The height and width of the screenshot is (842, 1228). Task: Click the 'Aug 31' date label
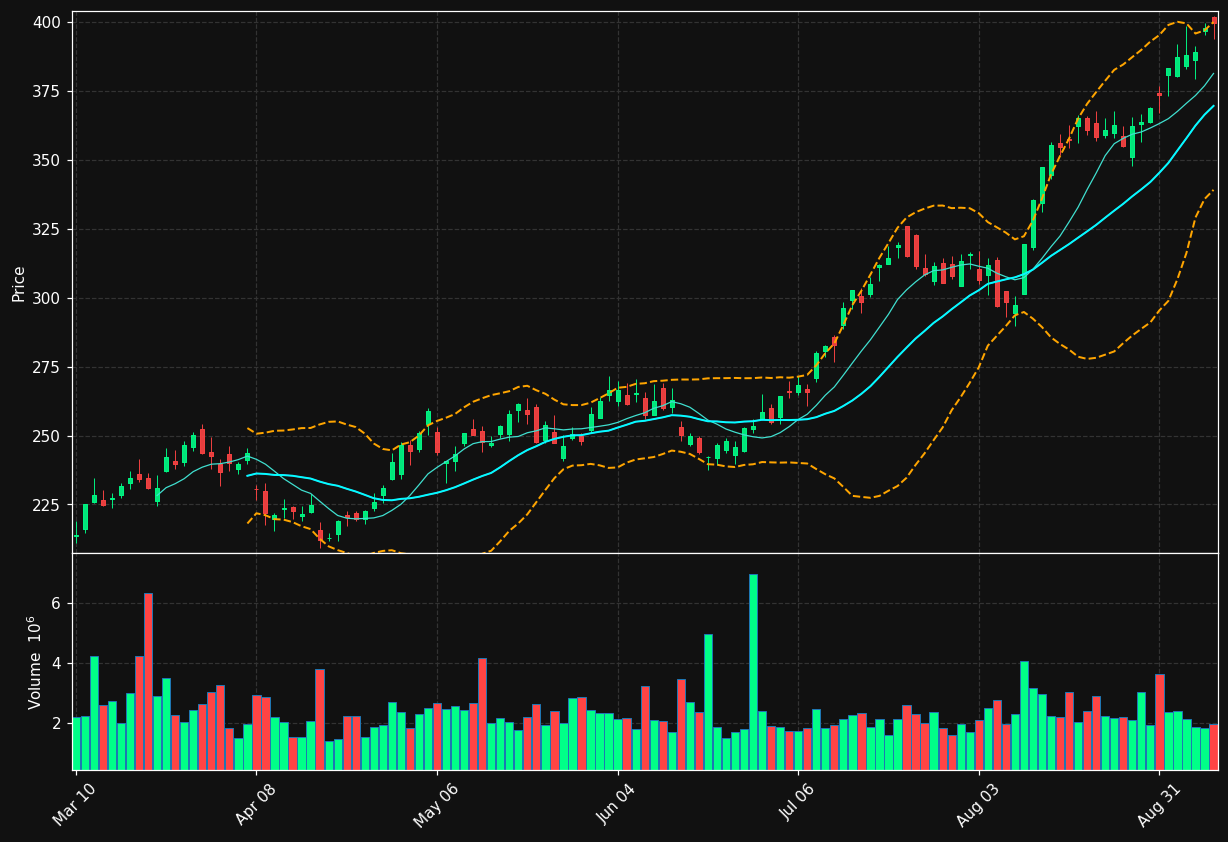point(1158,804)
